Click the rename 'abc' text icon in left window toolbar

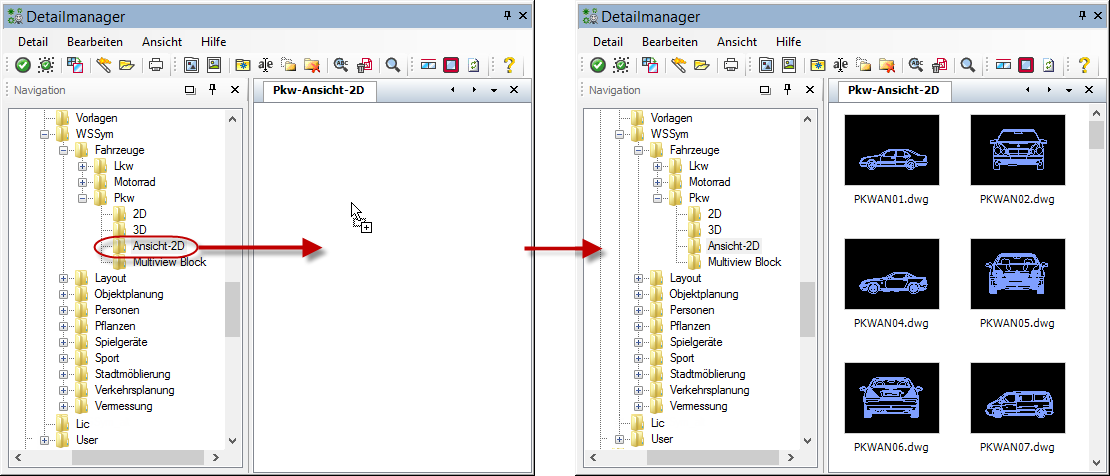click(x=265, y=65)
